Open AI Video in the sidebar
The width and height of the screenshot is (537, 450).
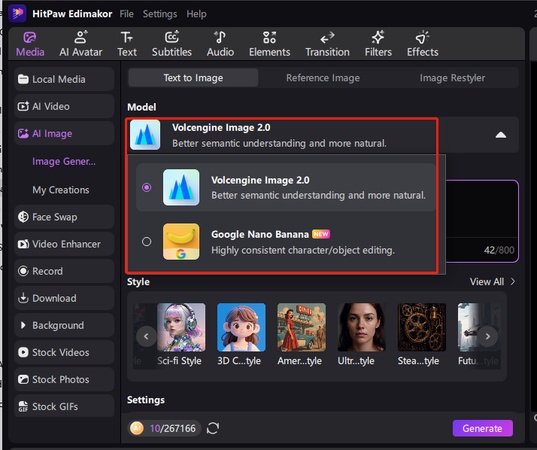click(64, 106)
